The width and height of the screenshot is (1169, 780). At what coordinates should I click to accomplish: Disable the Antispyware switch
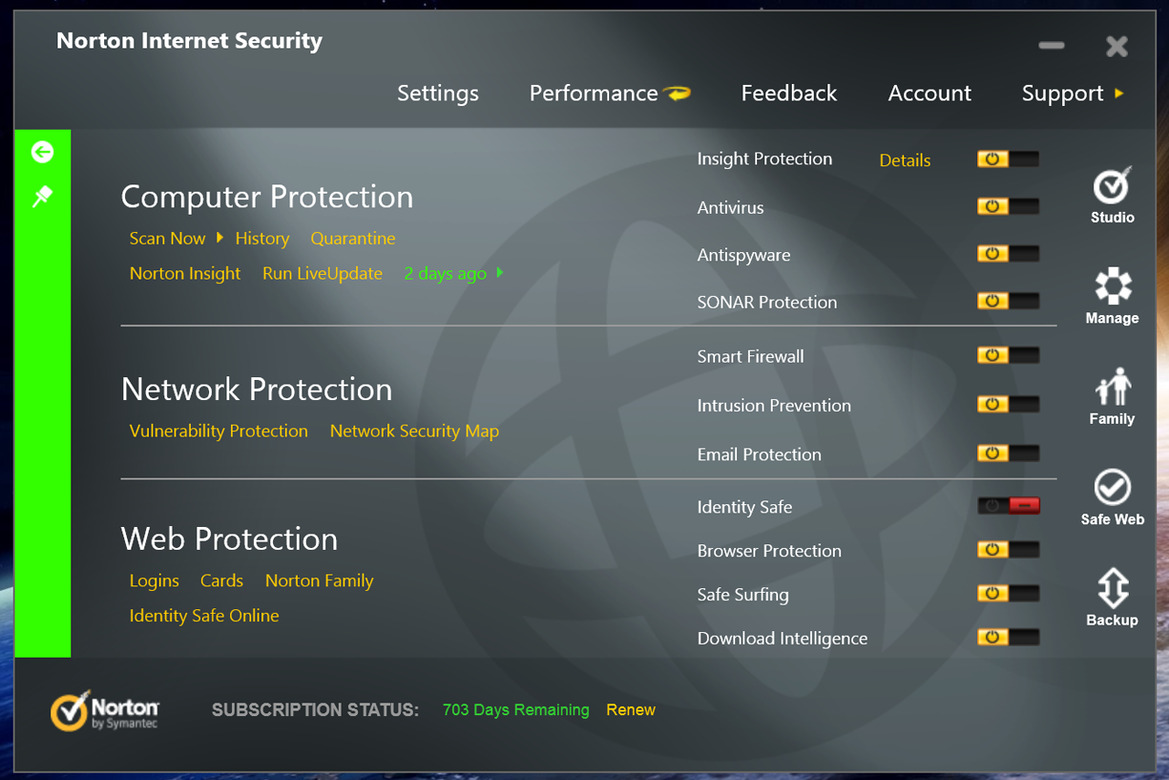[x=1008, y=254]
